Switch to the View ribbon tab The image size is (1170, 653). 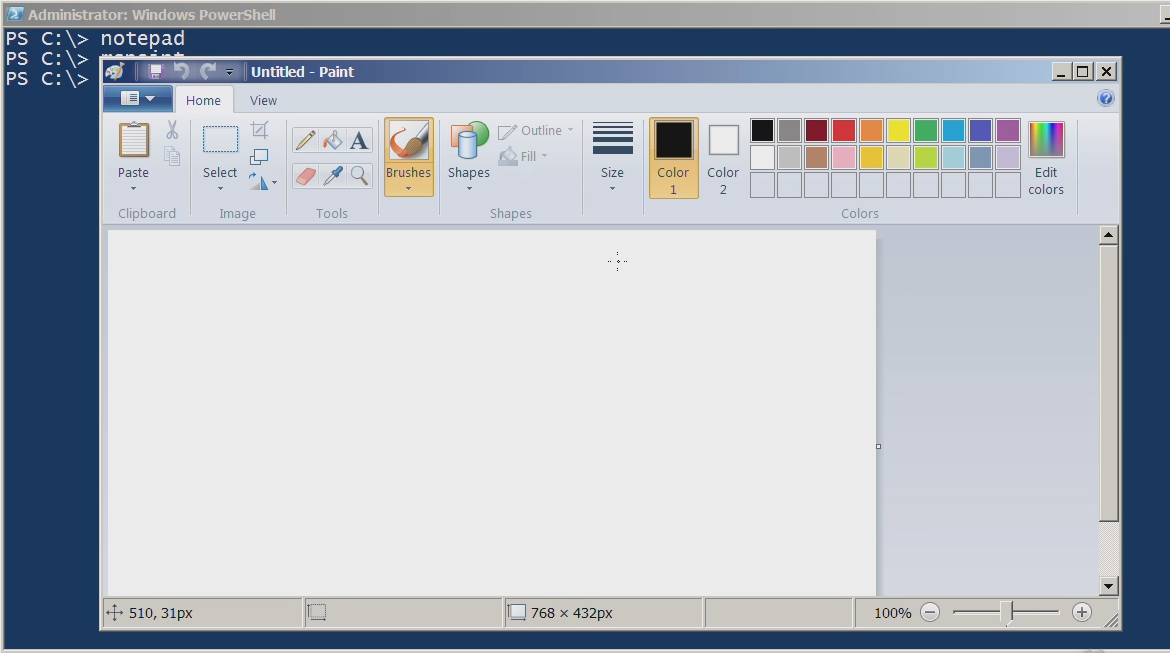click(263, 100)
